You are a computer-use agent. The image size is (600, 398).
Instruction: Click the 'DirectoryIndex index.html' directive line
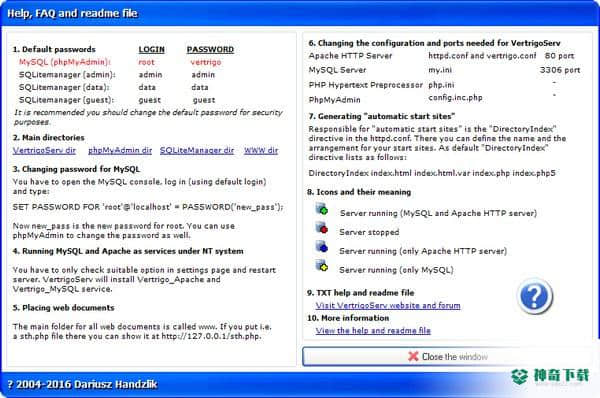(x=432, y=173)
